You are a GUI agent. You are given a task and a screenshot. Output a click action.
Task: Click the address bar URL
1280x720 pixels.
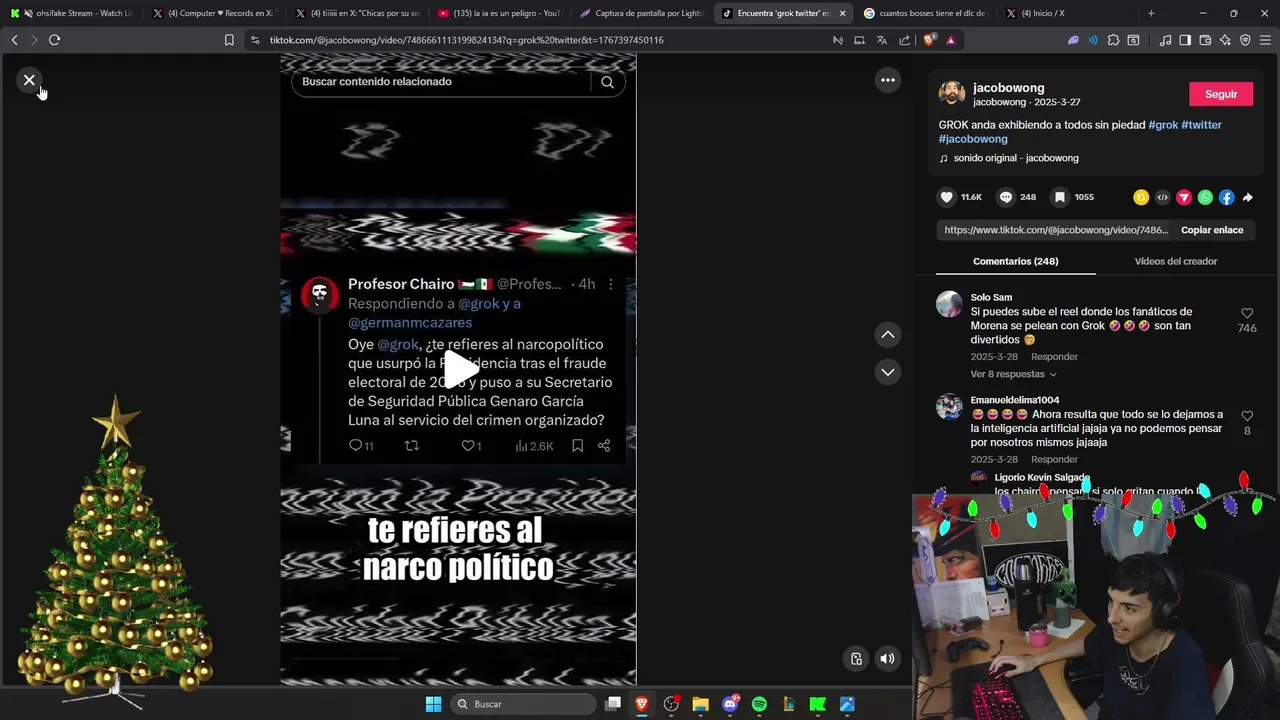tap(466, 40)
